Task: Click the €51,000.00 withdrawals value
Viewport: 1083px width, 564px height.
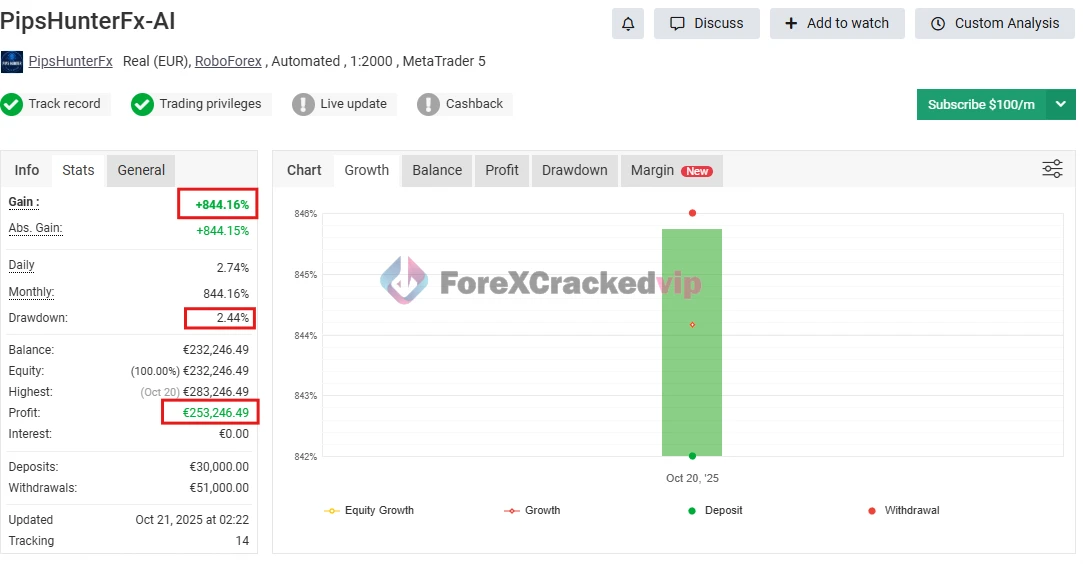Action: [219, 487]
